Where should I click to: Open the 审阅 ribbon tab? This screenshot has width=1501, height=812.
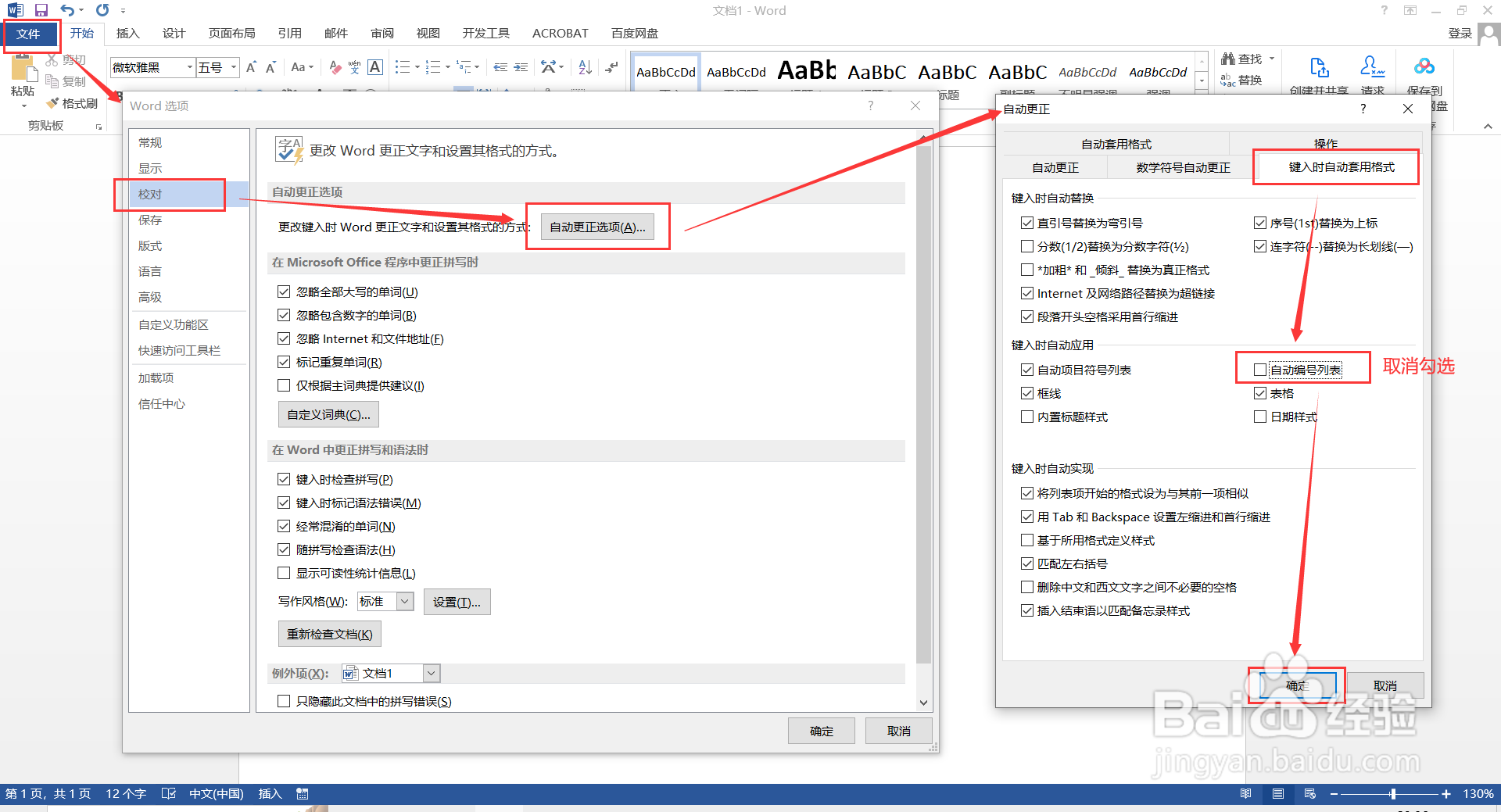(382, 33)
